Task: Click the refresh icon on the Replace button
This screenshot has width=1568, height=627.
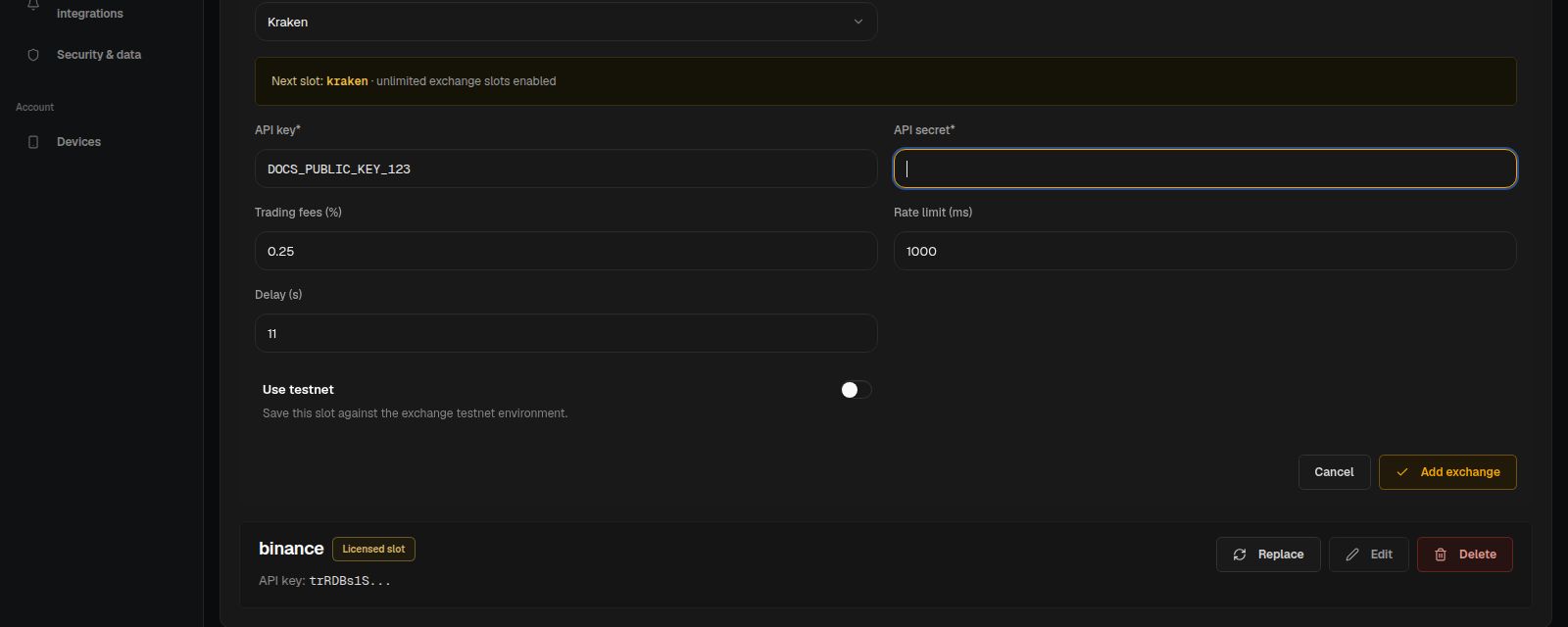Action: [x=1240, y=555]
